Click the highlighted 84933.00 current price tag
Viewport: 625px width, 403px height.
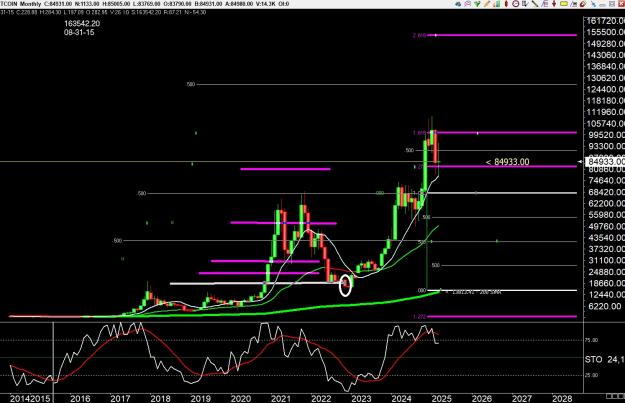coord(606,162)
